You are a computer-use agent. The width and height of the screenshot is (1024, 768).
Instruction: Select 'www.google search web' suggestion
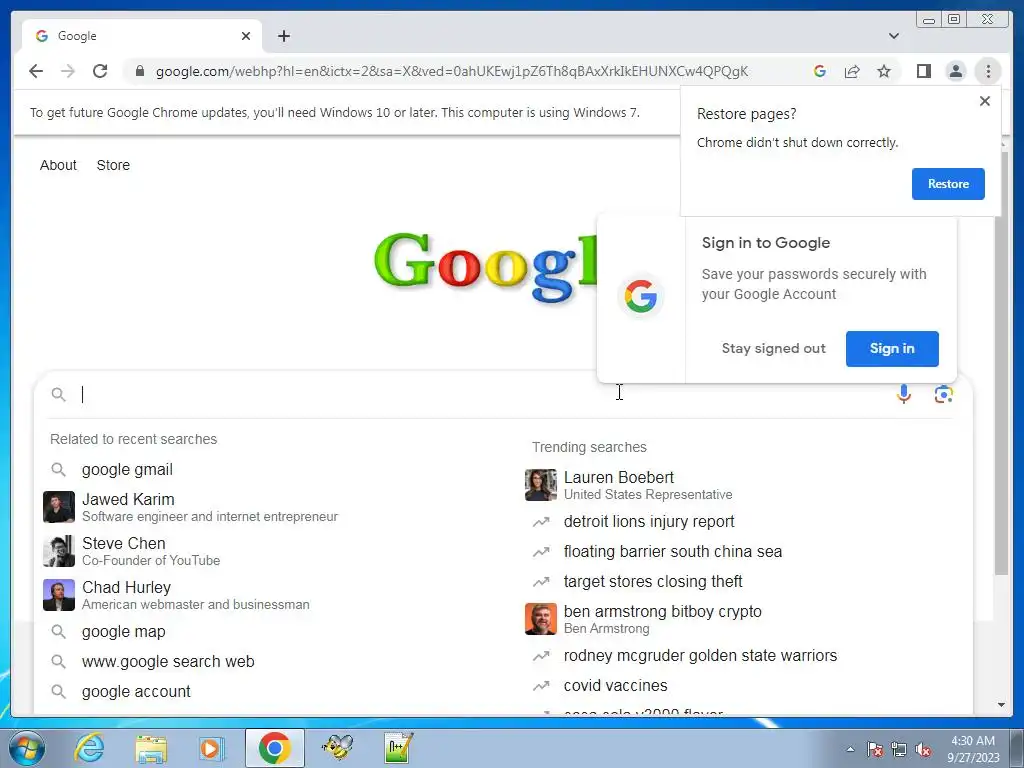point(168,662)
